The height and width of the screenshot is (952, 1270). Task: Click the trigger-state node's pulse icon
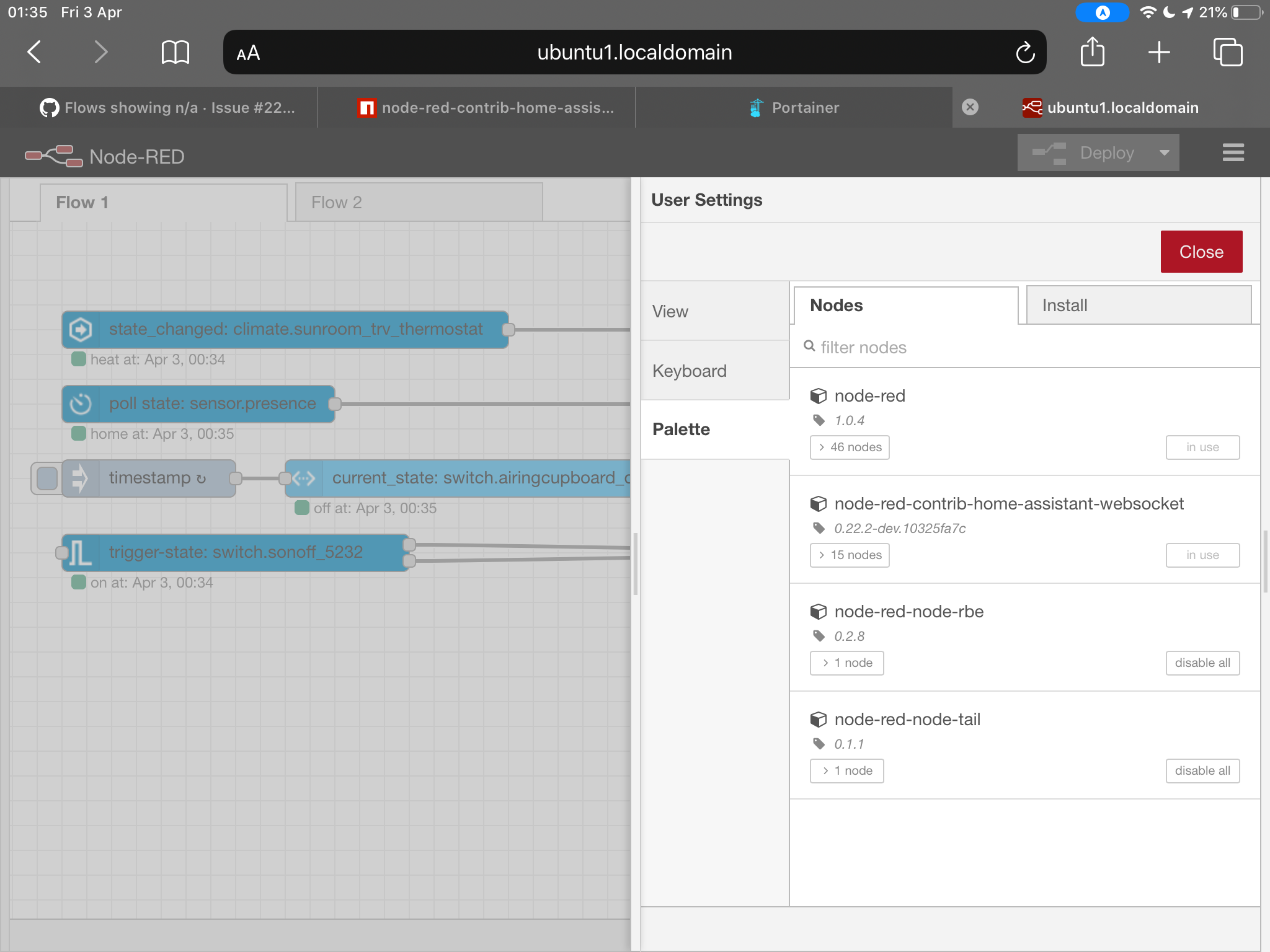click(x=79, y=552)
